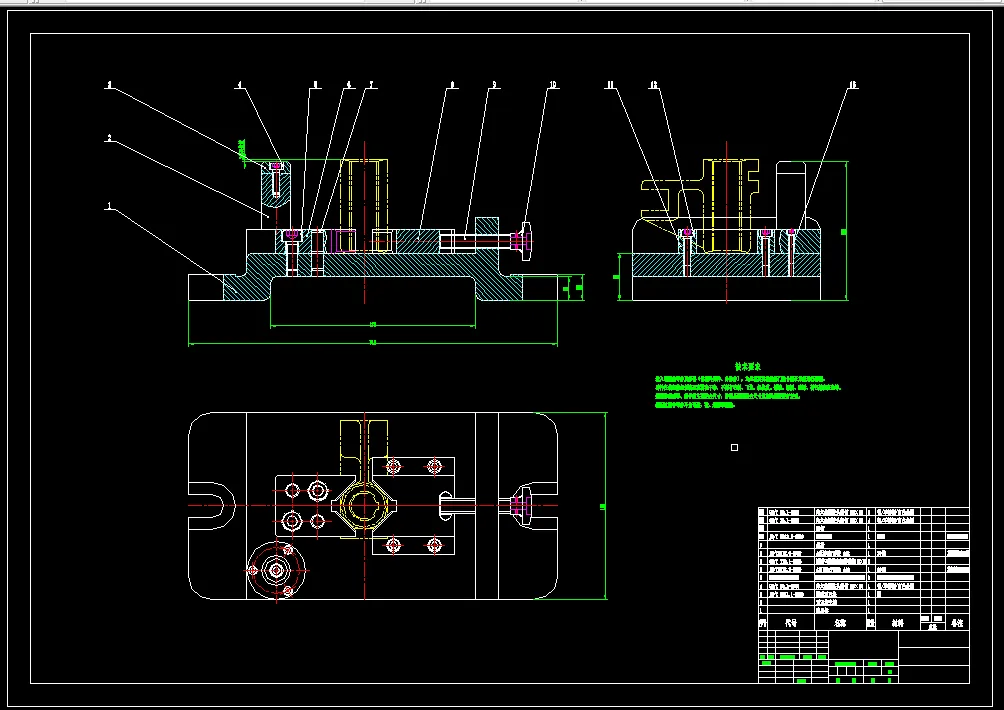Select part balloon number 2
Viewport: 1004px width, 710px height.
109,138
